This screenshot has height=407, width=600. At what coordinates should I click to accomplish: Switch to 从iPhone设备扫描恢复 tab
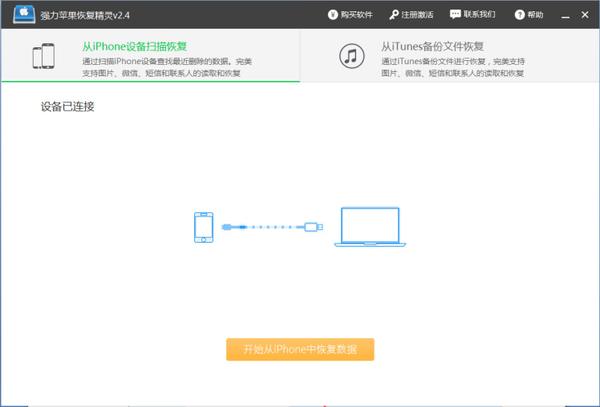click(151, 56)
